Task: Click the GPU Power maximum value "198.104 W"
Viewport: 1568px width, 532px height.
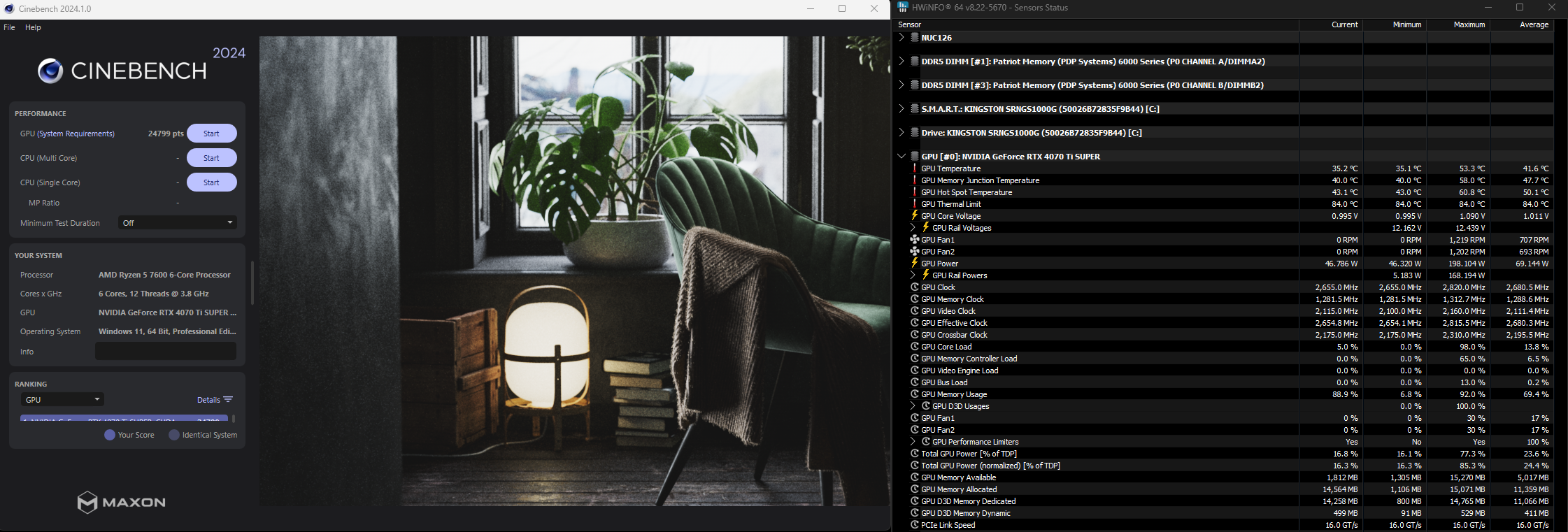Action: point(1466,264)
